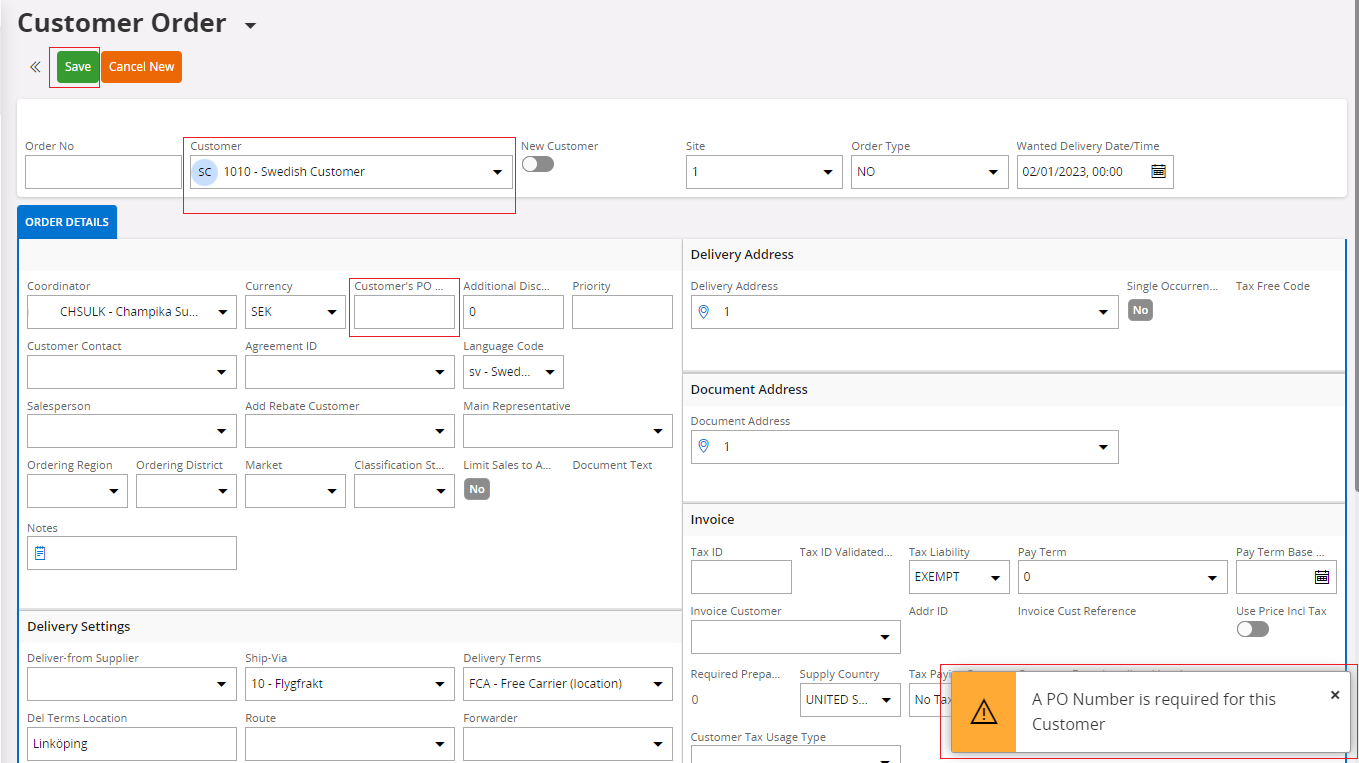Click the Notes clipboard icon
This screenshot has width=1359, height=763.
point(40,553)
